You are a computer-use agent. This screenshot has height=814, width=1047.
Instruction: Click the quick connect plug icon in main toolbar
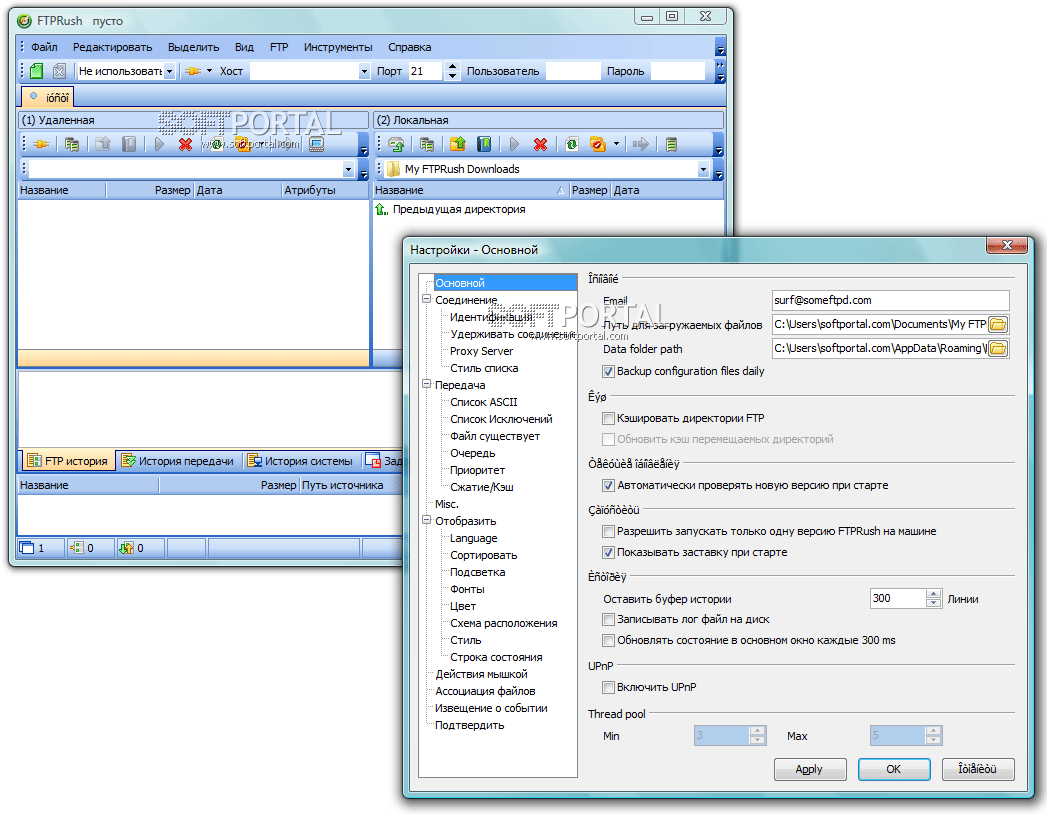193,71
